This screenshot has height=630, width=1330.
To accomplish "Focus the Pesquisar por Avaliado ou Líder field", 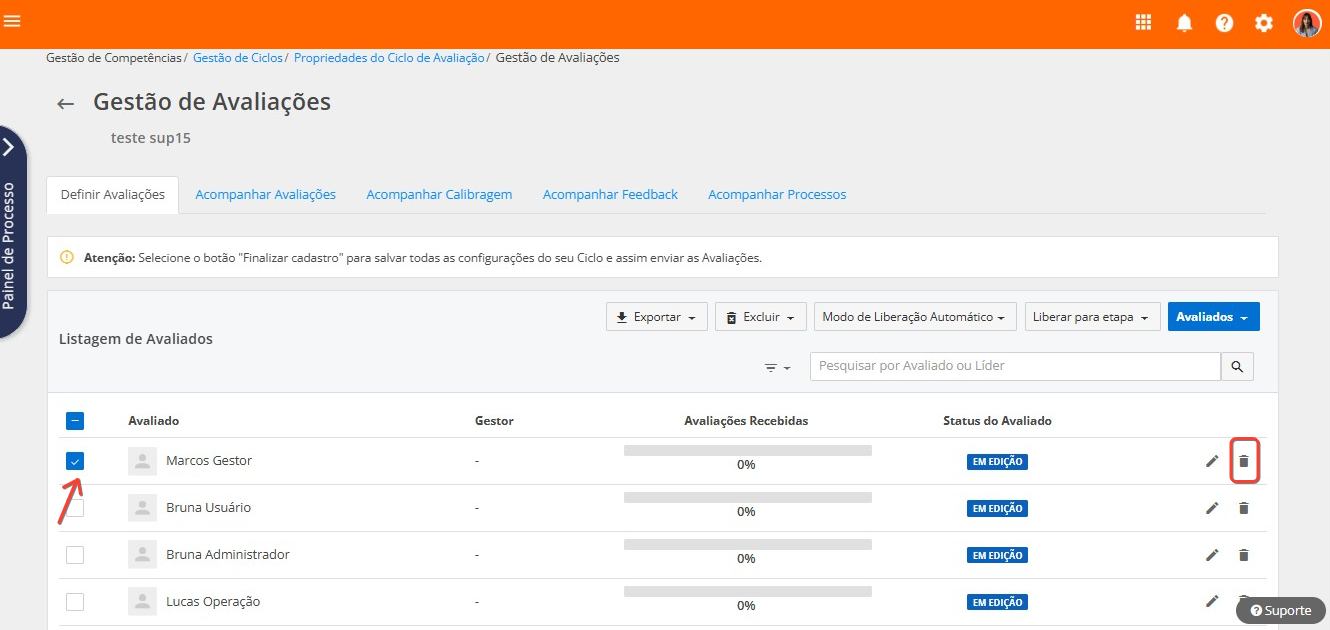I will click(x=1014, y=366).
